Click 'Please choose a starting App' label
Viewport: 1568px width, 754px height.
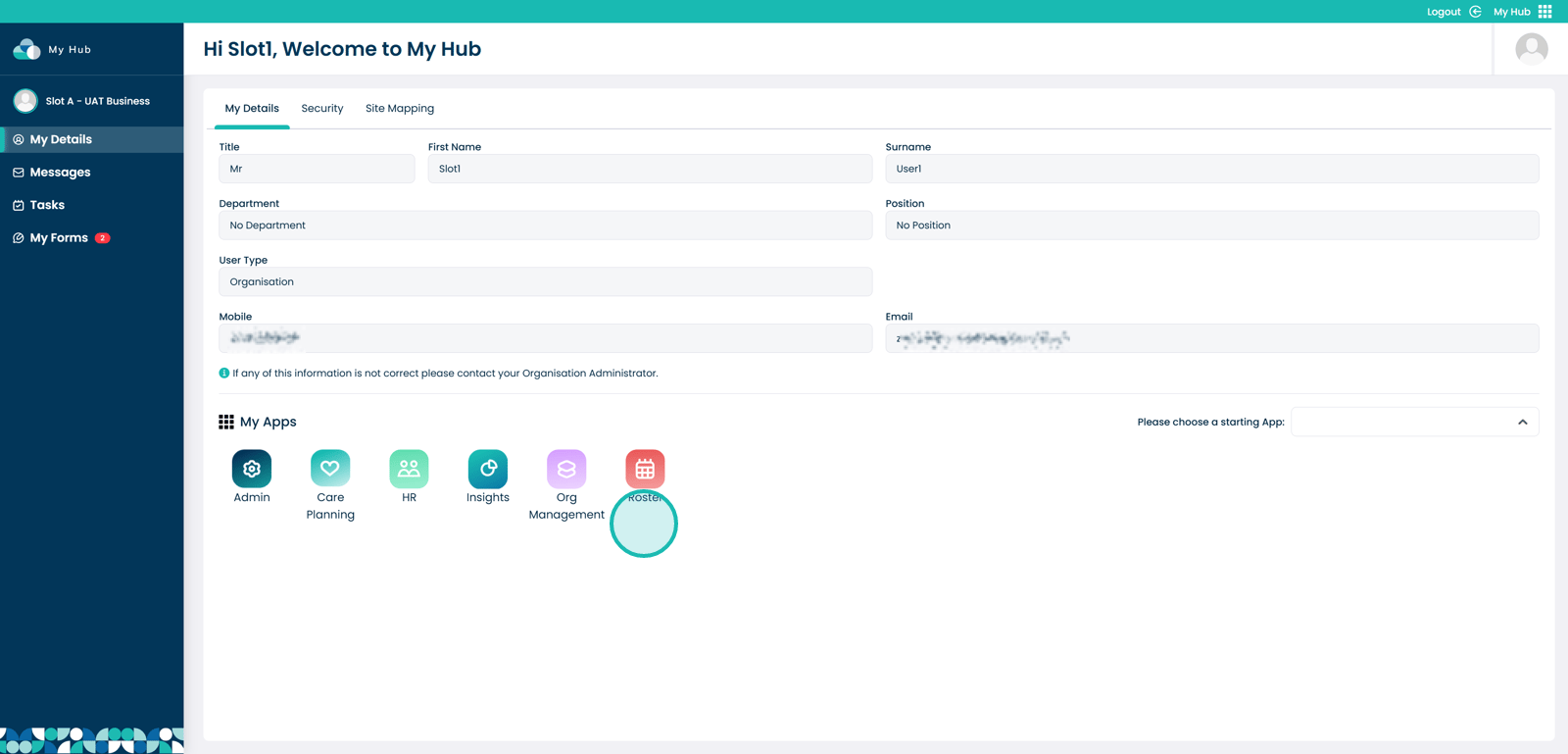(1210, 422)
